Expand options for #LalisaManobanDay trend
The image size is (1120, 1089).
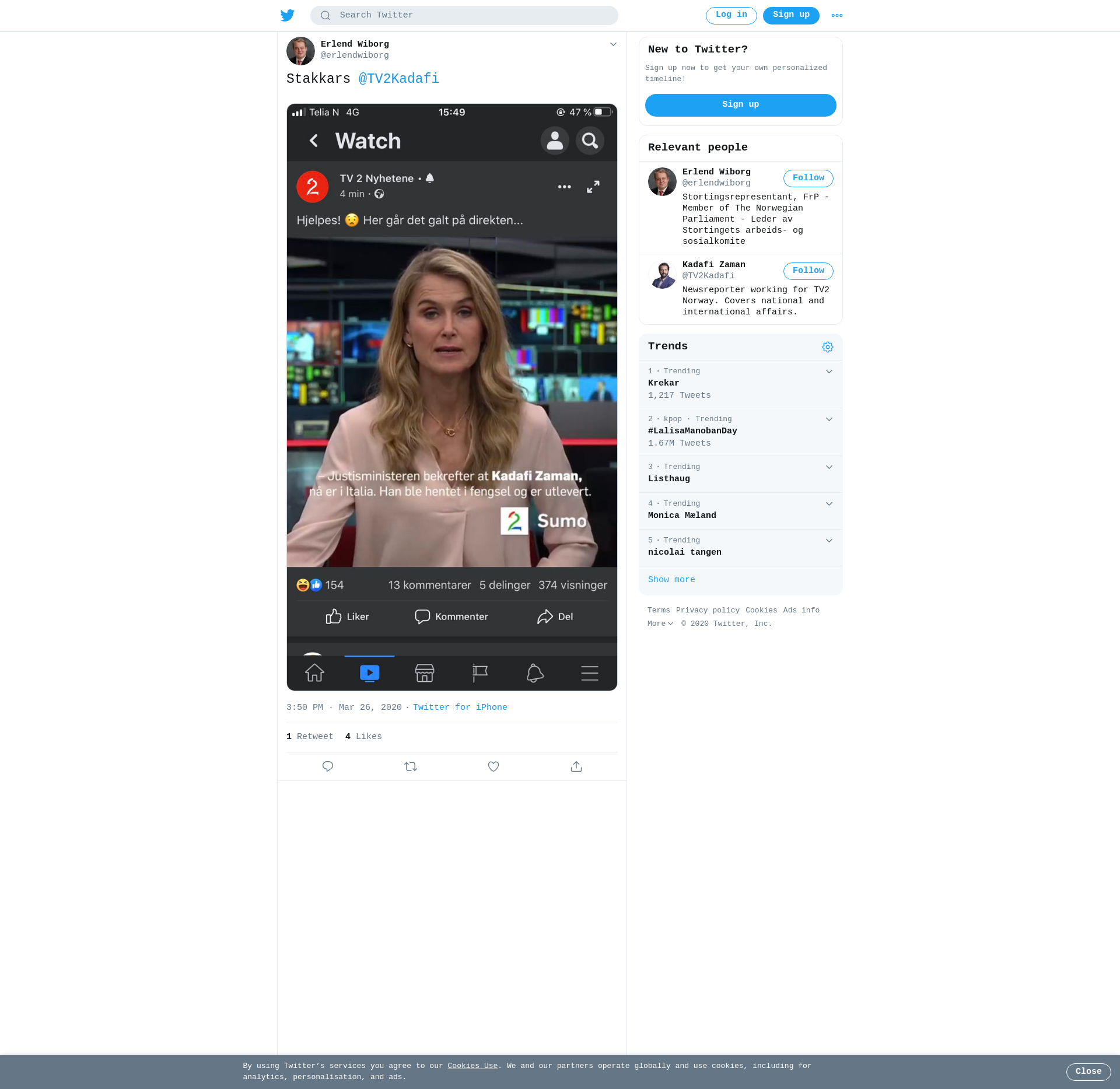coord(829,419)
